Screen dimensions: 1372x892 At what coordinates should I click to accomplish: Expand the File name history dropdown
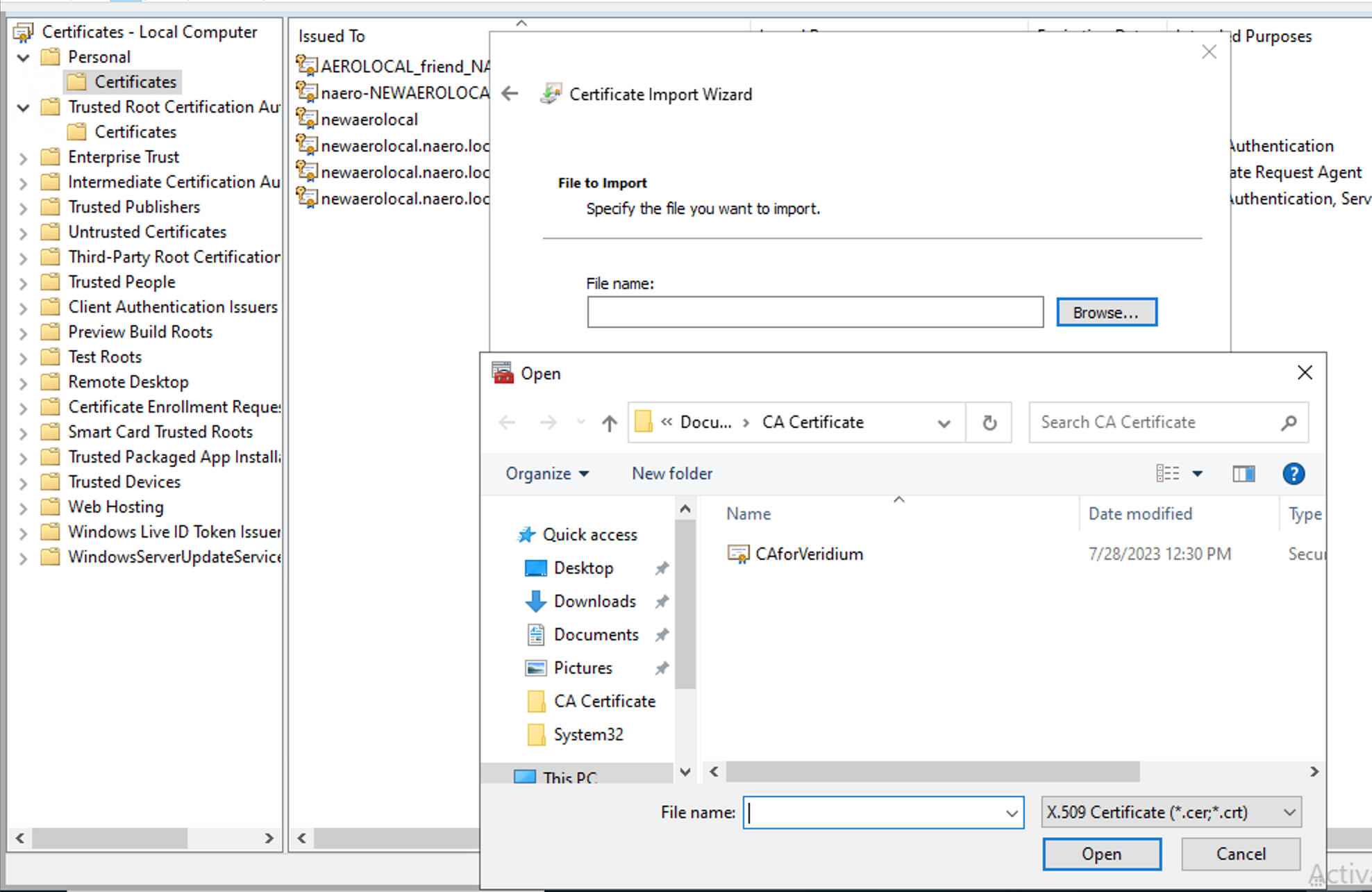tap(1012, 813)
